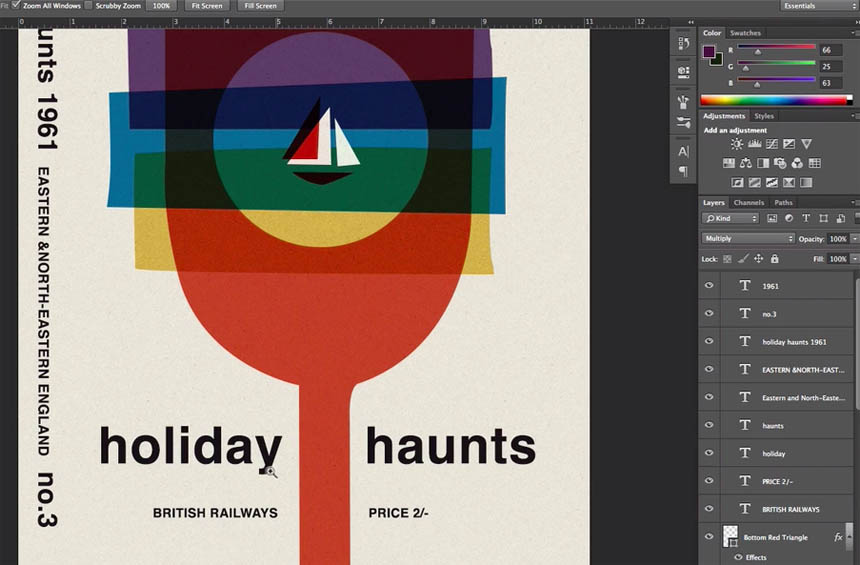Open the Color panel flyout menu
The width and height of the screenshot is (860, 565).
coord(855,33)
